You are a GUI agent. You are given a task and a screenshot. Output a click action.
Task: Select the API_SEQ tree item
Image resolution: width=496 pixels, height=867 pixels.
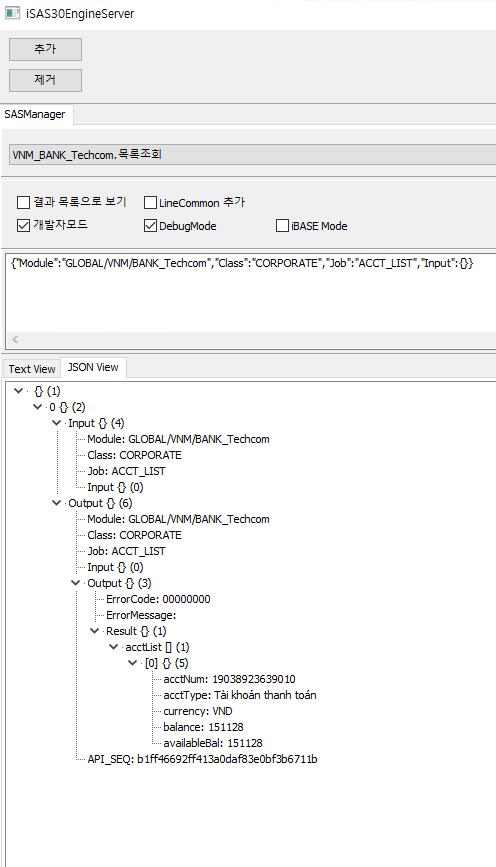coord(202,759)
